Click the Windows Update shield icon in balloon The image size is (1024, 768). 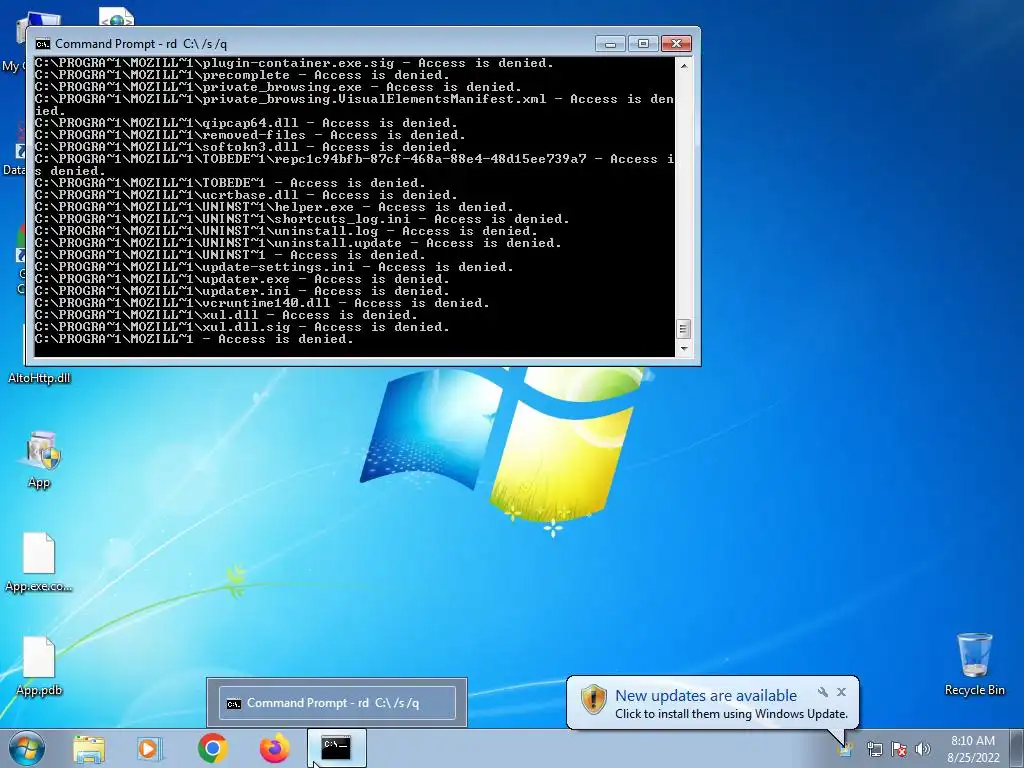click(594, 699)
